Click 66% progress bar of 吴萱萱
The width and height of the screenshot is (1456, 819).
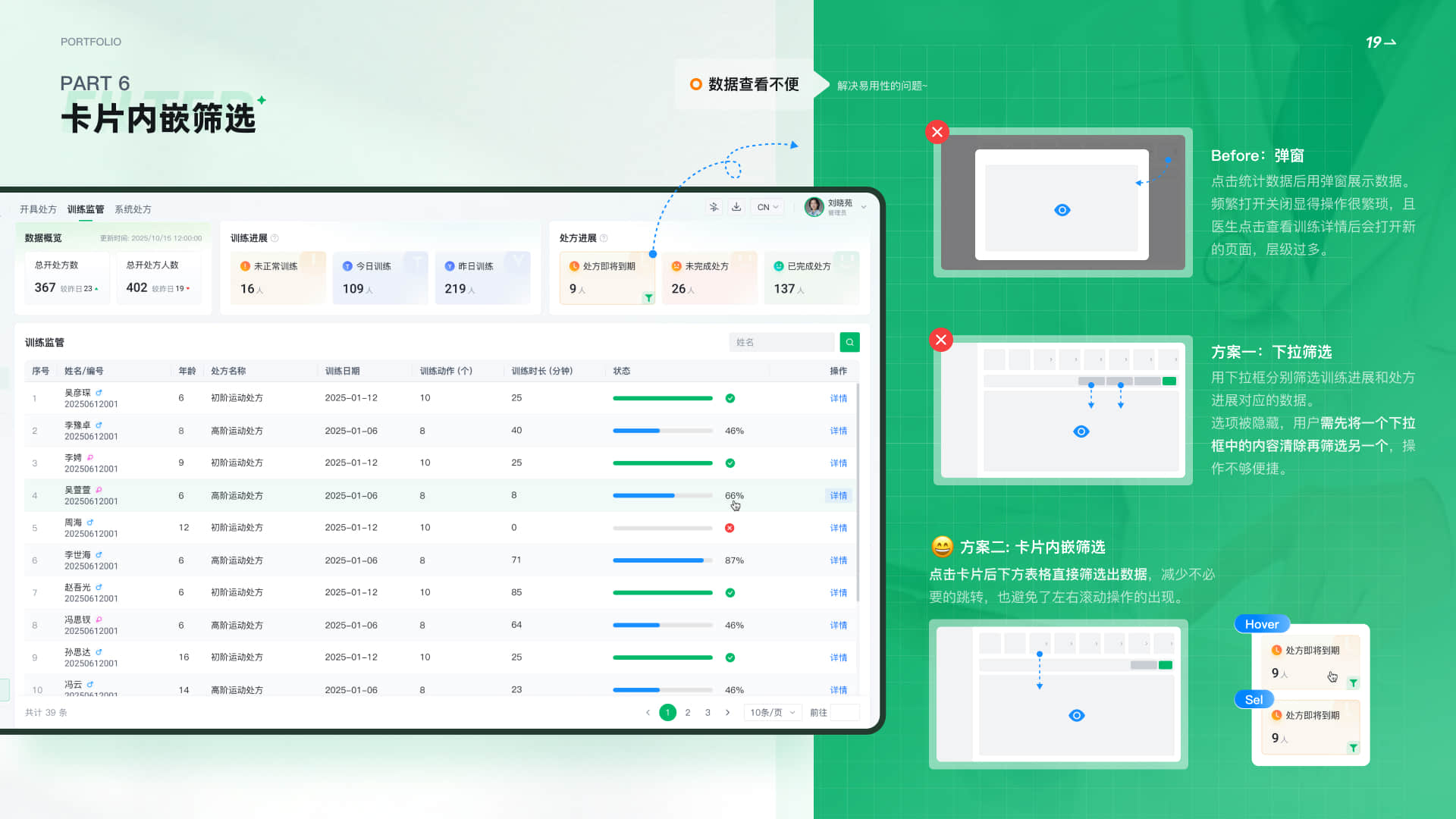[663, 495]
